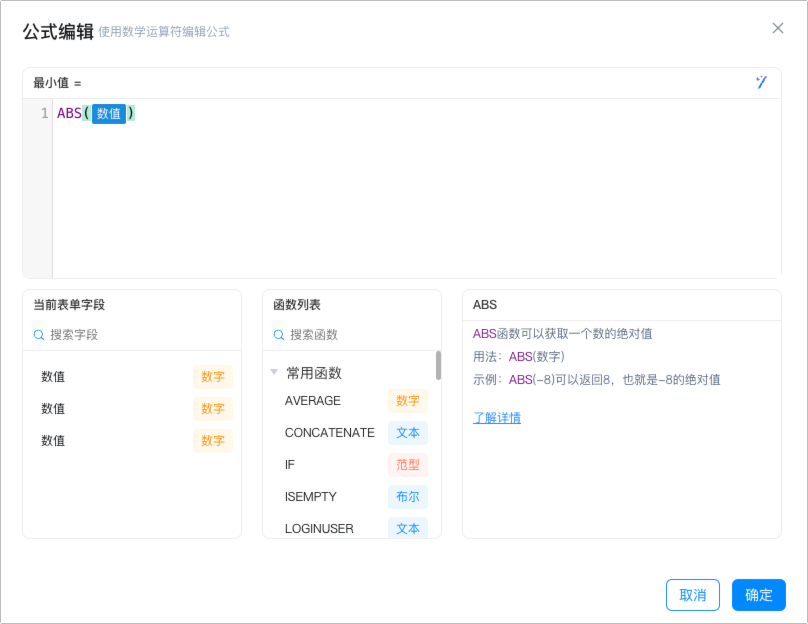Collapse the 常用函数 category

tap(274, 372)
